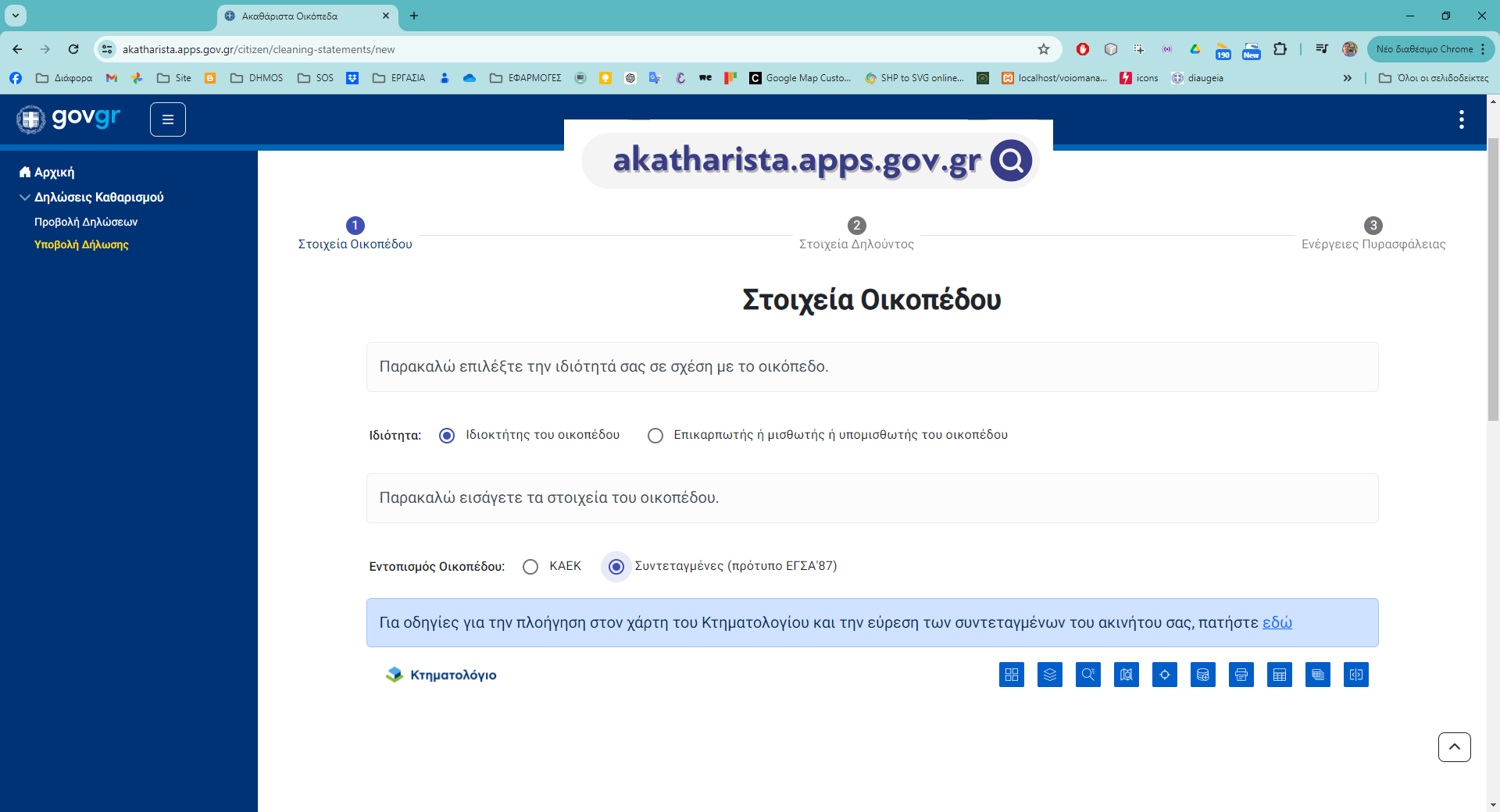Select the KAEK localization option
The width and height of the screenshot is (1500, 812).
tap(530, 567)
